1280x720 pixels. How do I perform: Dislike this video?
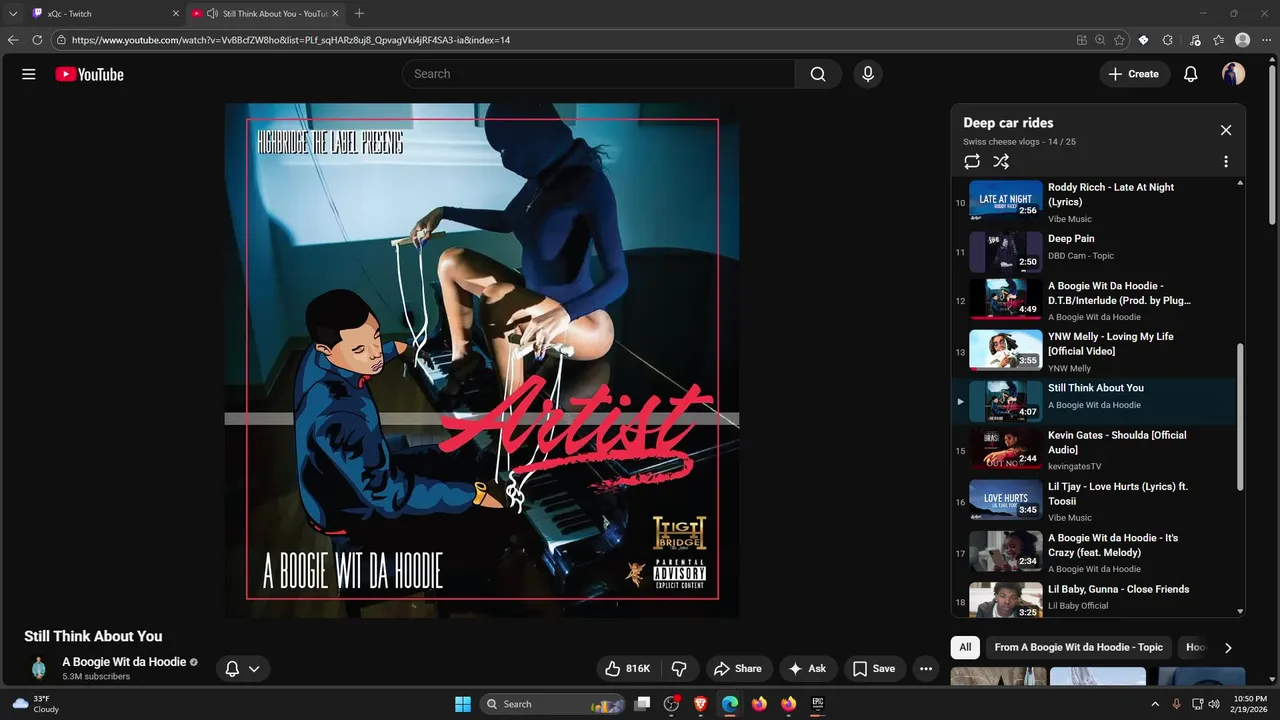(679, 669)
